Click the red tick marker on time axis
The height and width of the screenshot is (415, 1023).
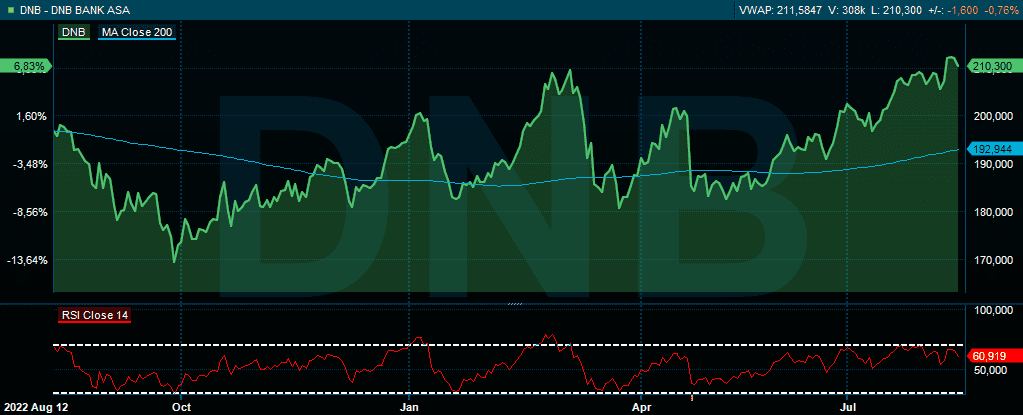pos(692,396)
